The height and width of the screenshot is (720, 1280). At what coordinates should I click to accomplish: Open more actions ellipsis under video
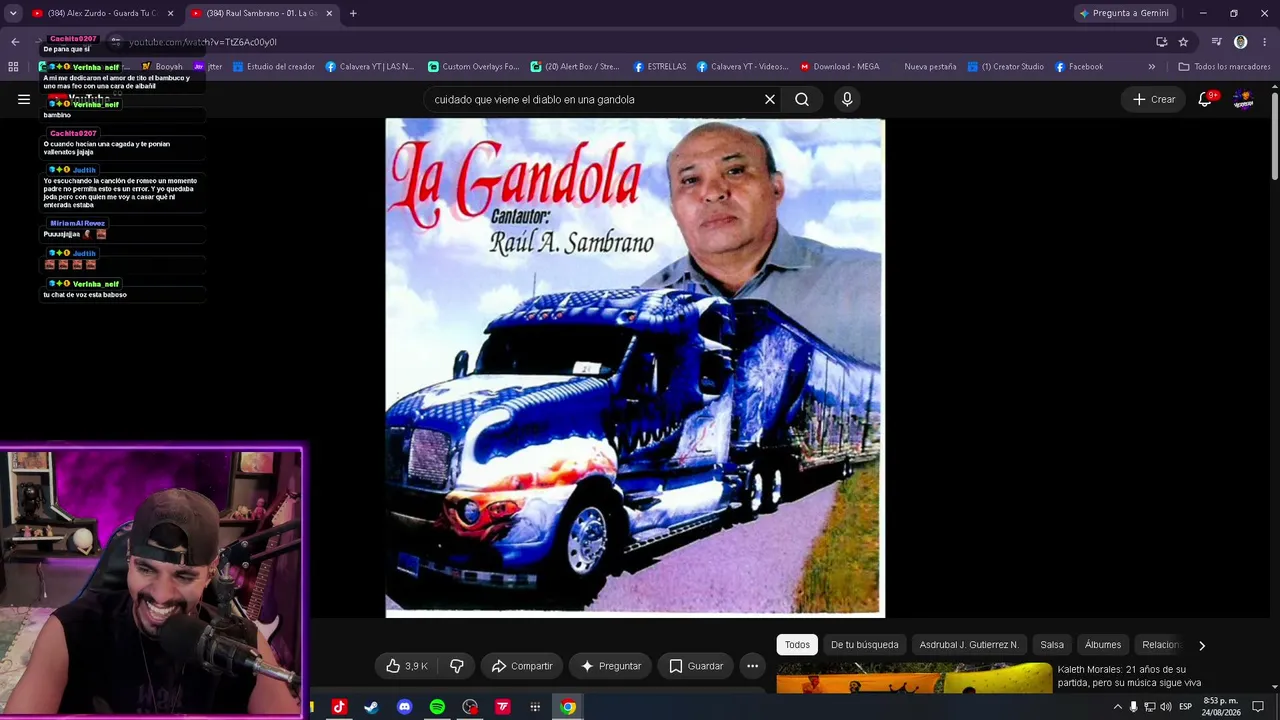[752, 666]
